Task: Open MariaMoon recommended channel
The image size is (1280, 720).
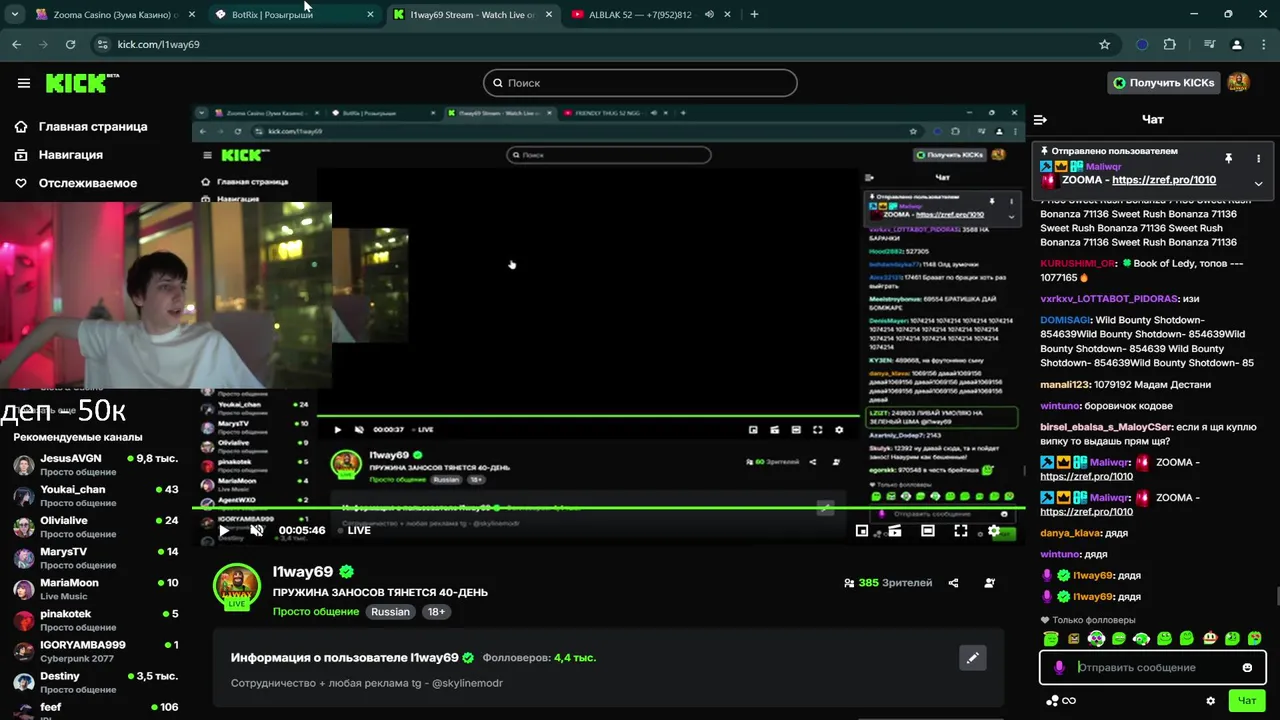Action: pos(96,589)
